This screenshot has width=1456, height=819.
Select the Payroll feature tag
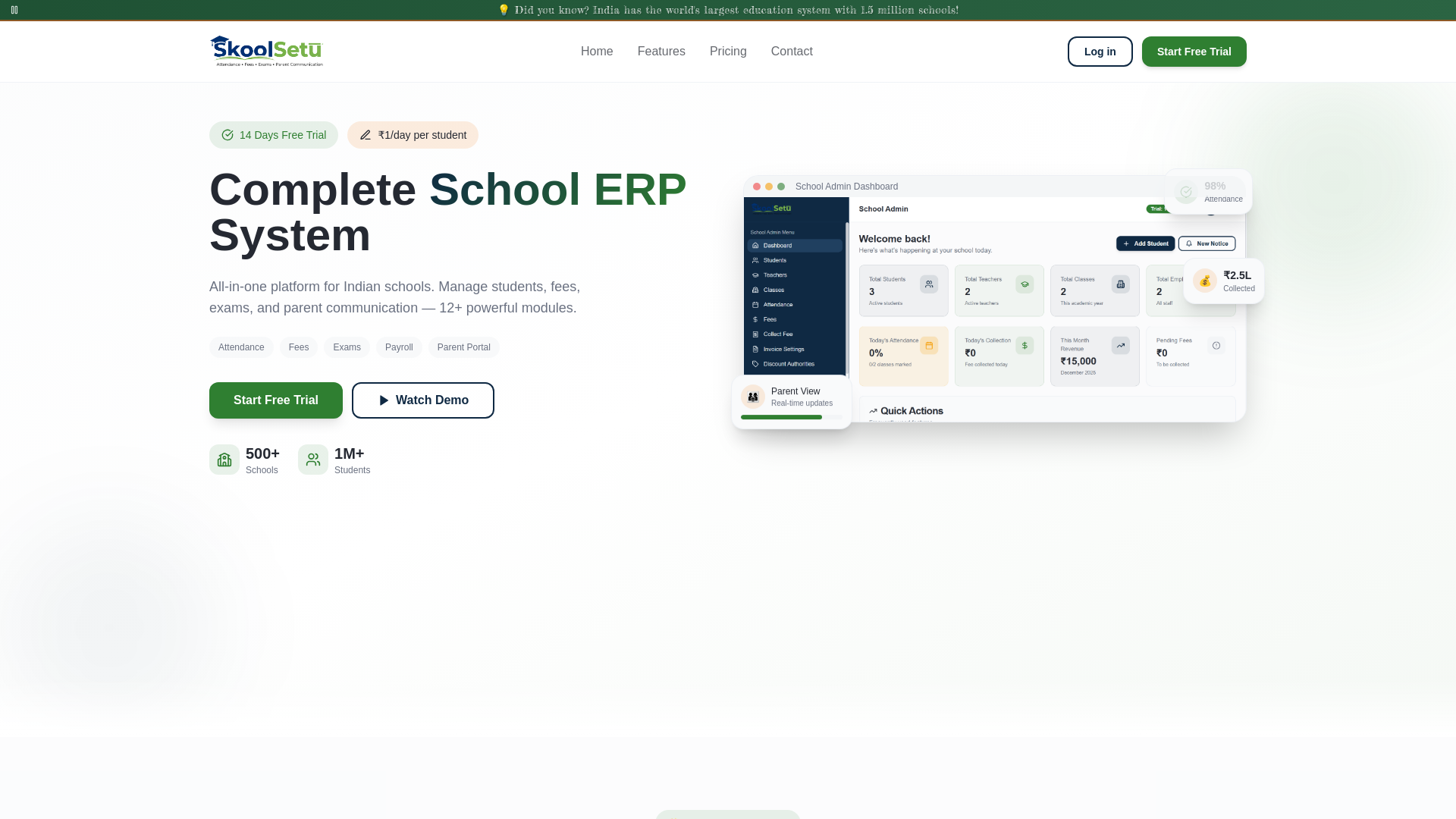(x=399, y=347)
